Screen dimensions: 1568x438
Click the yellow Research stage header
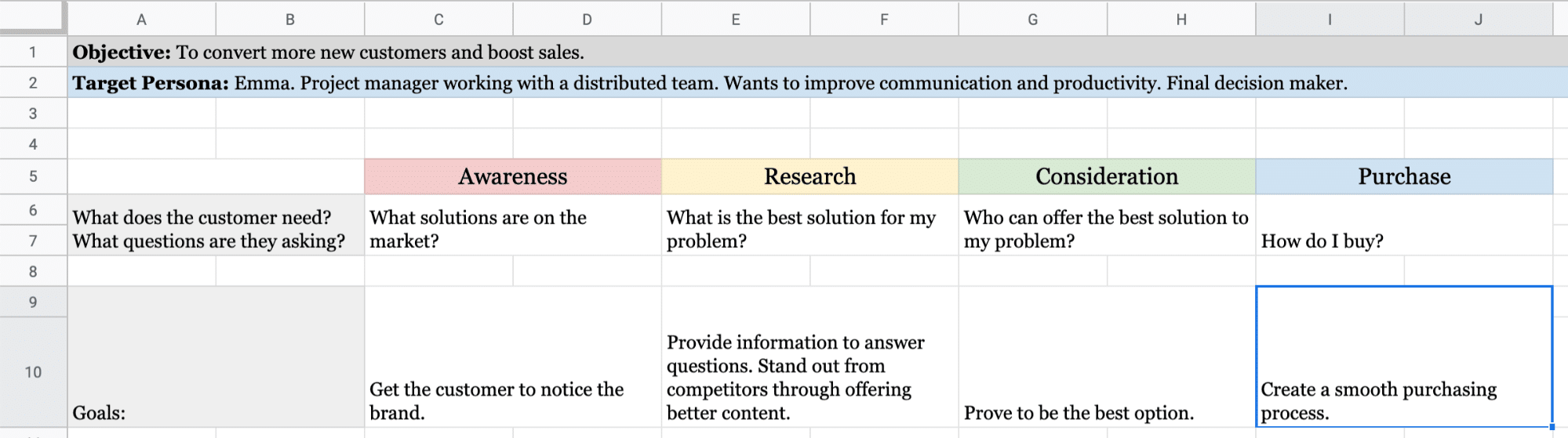click(x=809, y=177)
